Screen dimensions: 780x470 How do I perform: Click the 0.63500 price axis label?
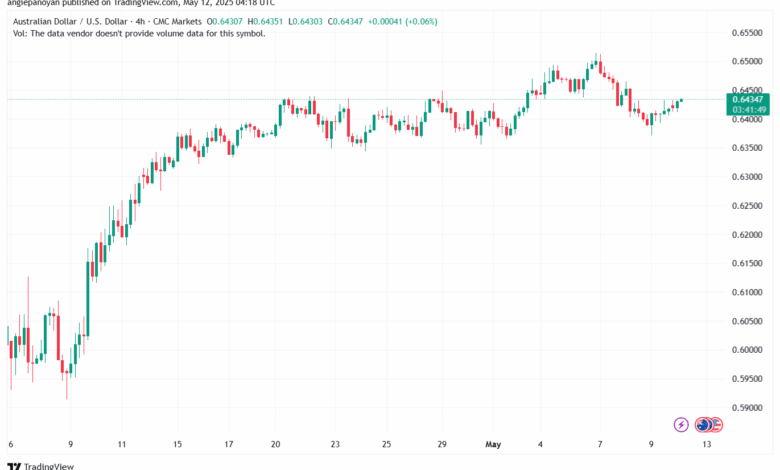coord(747,148)
